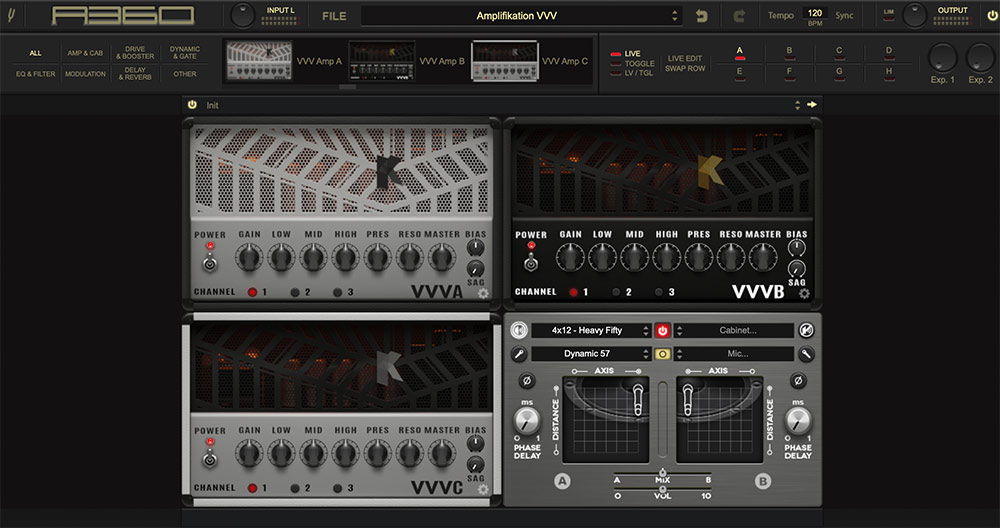Screen dimensions: 1000x528
Task: Show ALL effect categories
Action: [x=35, y=53]
